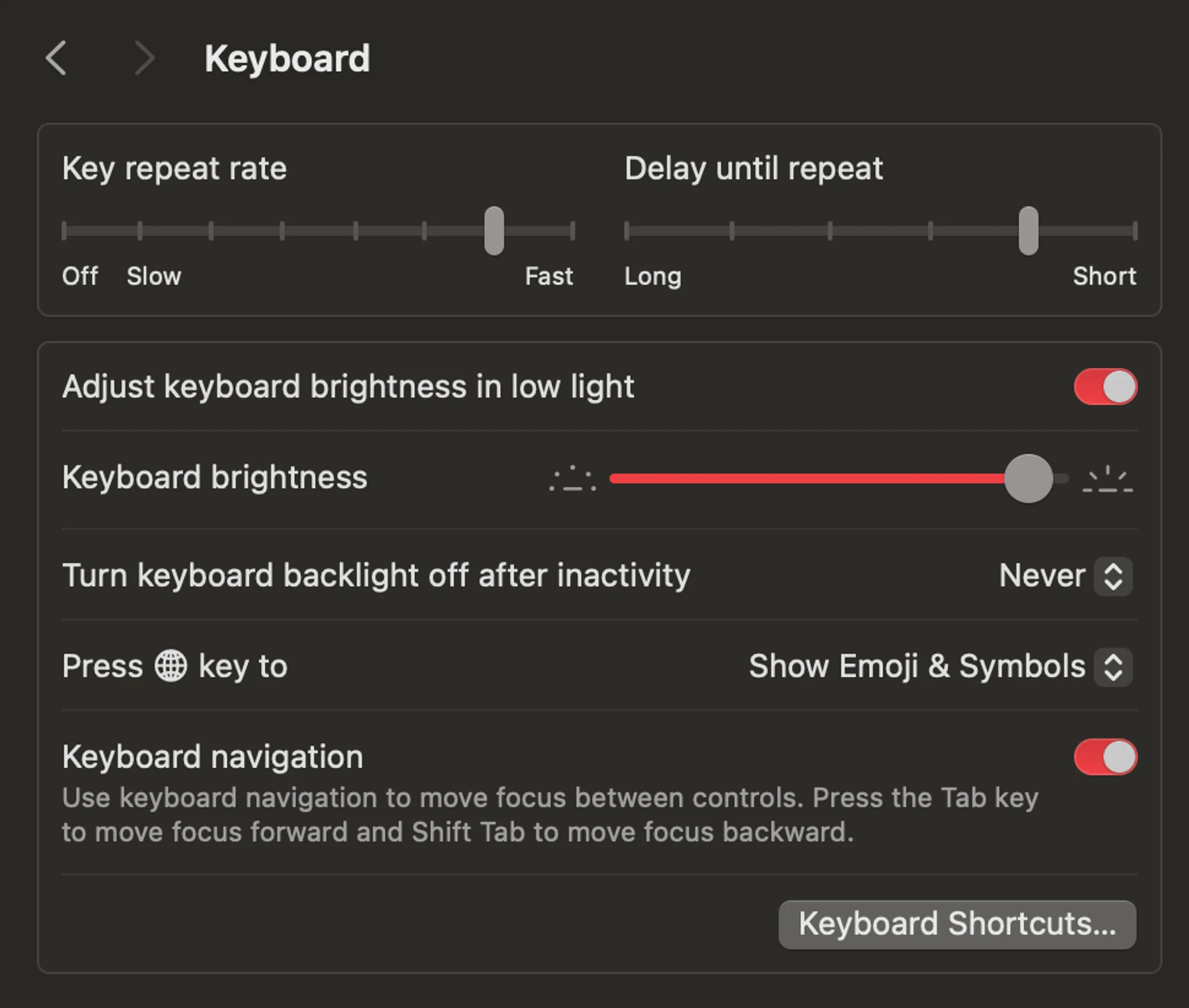This screenshot has height=1008, width=1189.
Task: Click the back navigation chevron
Action: pyautogui.click(x=56, y=58)
